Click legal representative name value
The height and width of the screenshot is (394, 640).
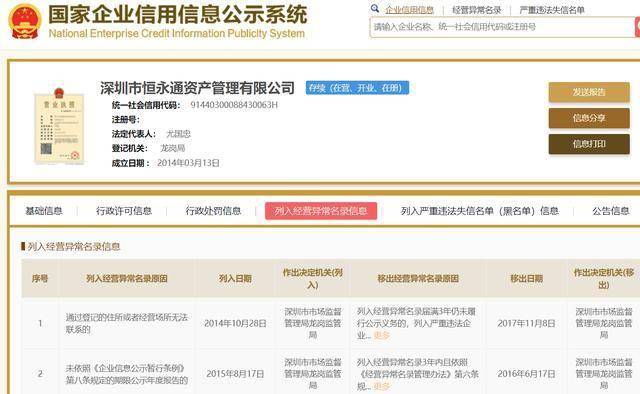point(178,134)
